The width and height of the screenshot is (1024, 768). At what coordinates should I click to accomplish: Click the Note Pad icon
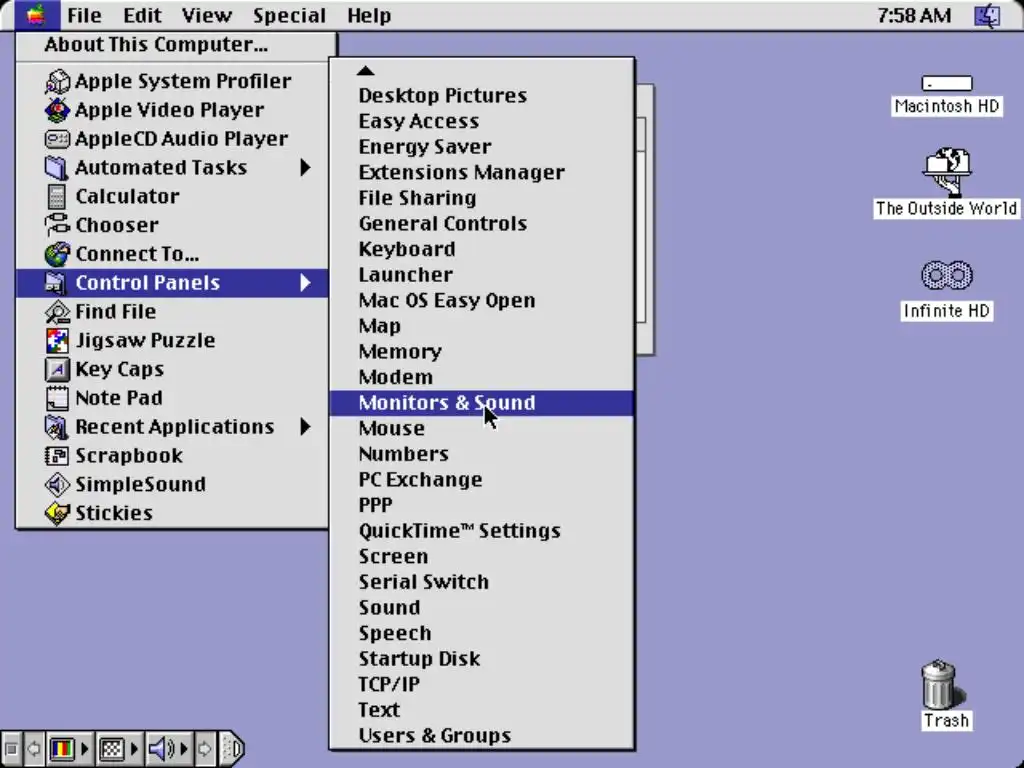(x=57, y=398)
